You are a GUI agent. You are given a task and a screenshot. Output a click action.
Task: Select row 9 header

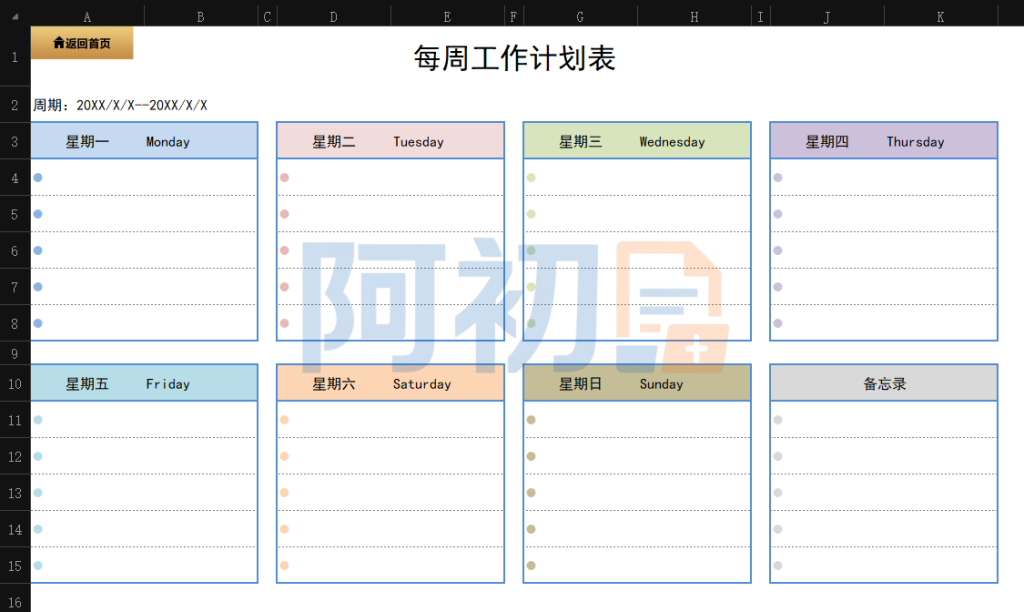click(x=15, y=353)
